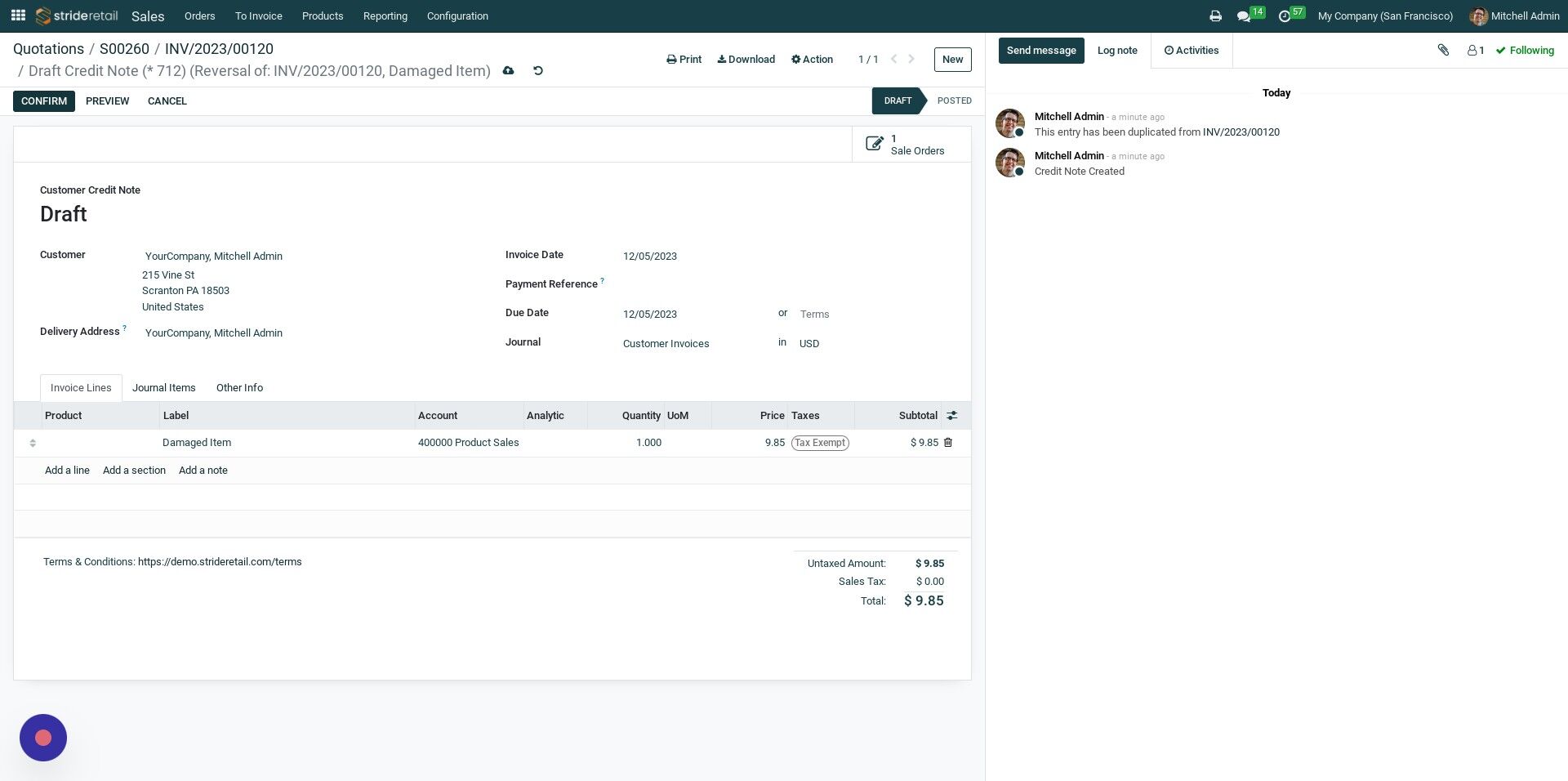Open the Reporting menu
The image size is (1568, 781).
(x=385, y=16)
